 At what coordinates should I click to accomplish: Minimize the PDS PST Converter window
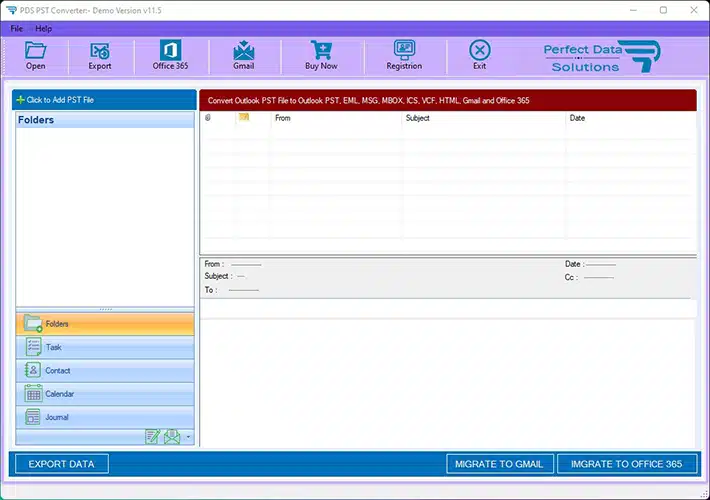(633, 10)
